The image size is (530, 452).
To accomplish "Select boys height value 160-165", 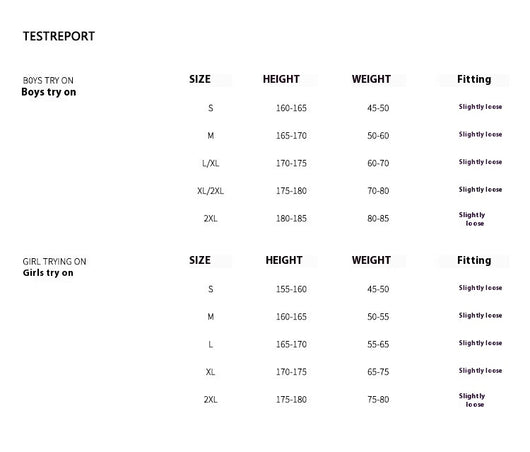I will (291, 108).
